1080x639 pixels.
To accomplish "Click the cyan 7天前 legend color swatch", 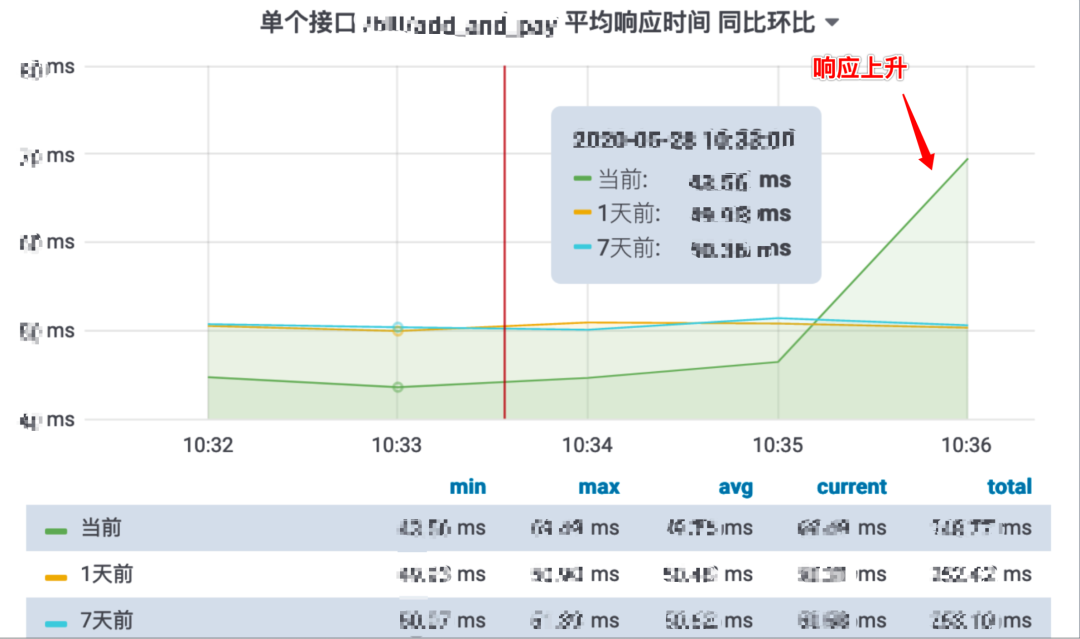I will pyautogui.click(x=56, y=623).
